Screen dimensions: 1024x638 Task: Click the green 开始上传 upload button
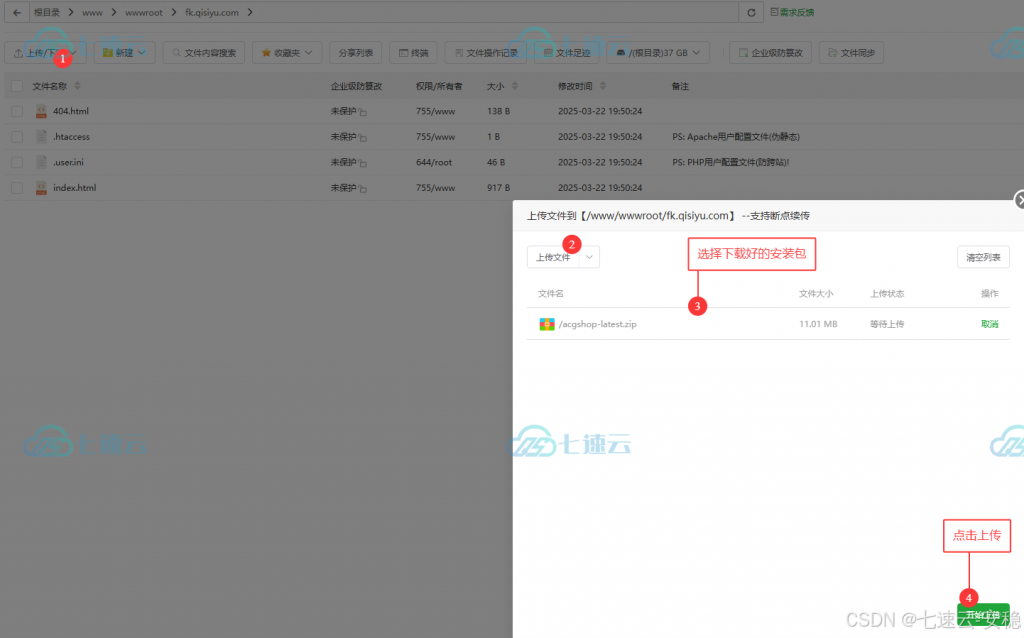pos(984,613)
